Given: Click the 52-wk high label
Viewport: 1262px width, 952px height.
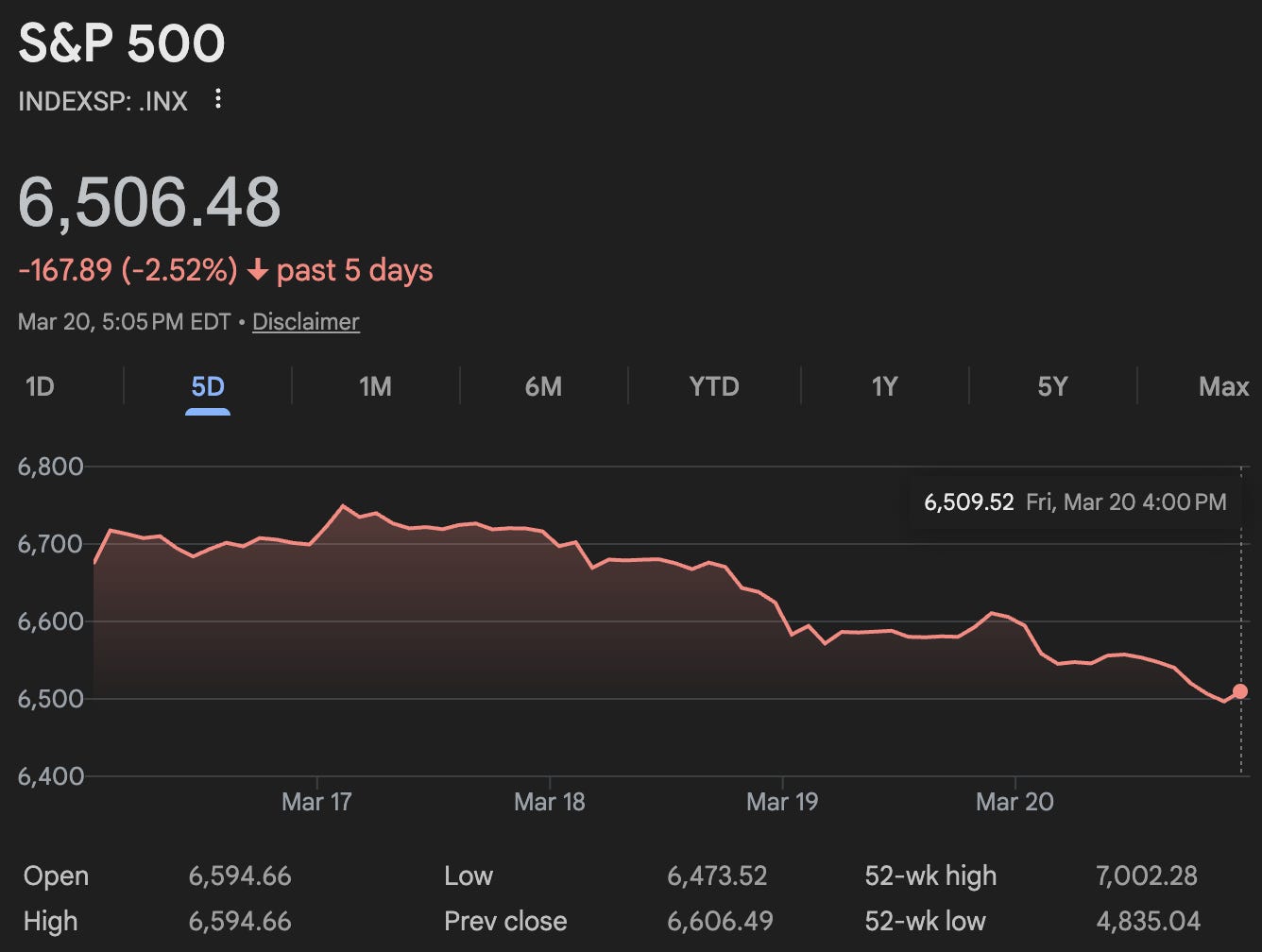Looking at the screenshot, I should [x=930, y=876].
